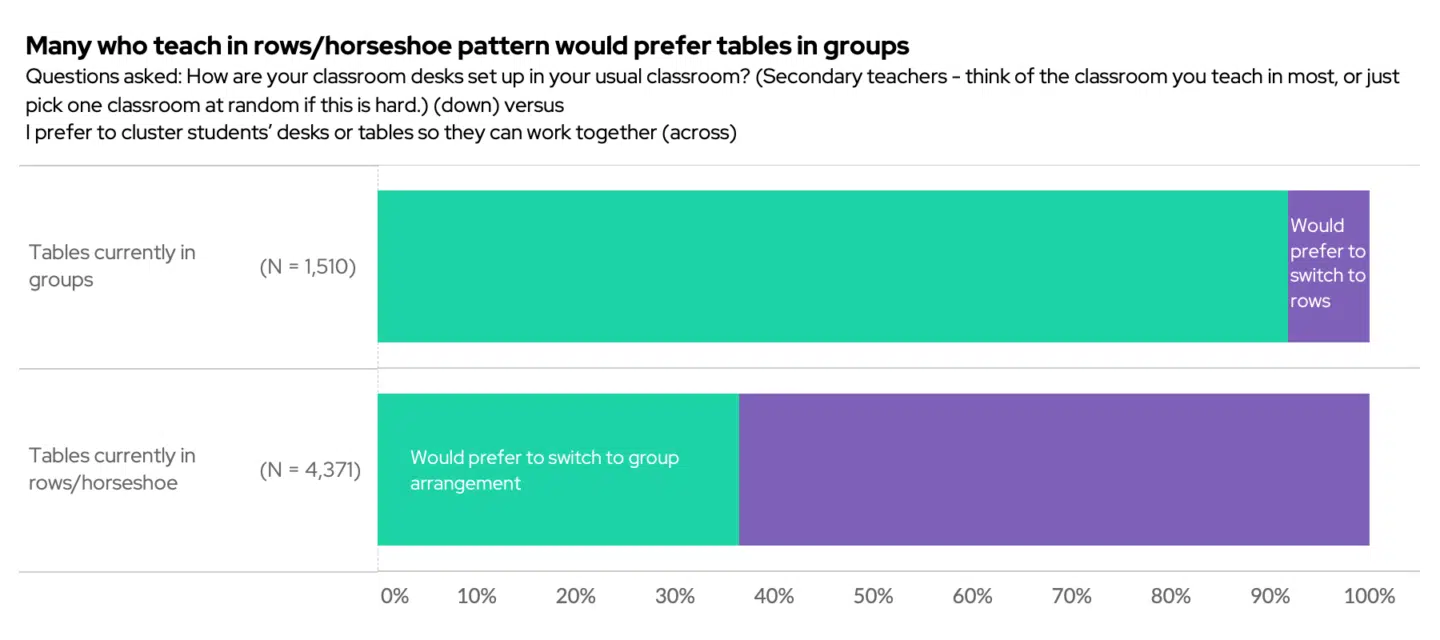This screenshot has height=640, width=1440.
Task: Click the 'I prefer to cluster students' desks' line
Action: point(380,133)
